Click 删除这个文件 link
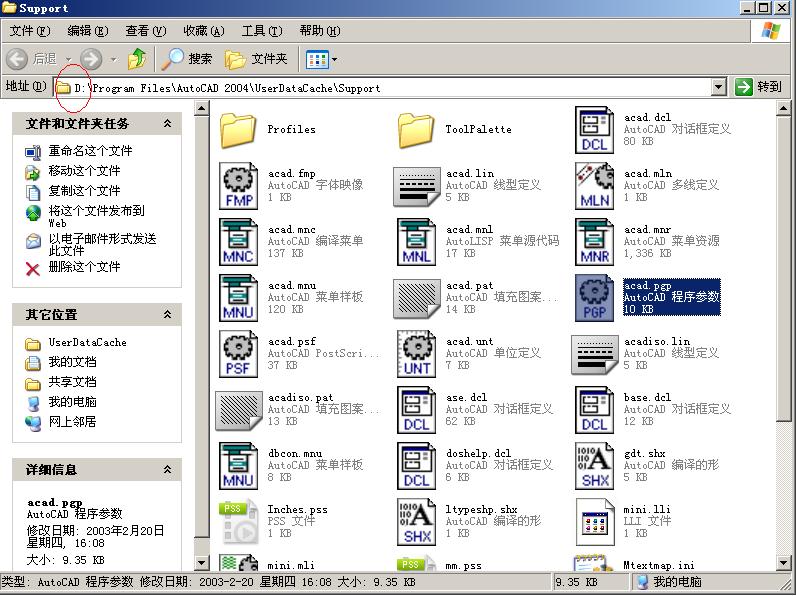 [84, 267]
